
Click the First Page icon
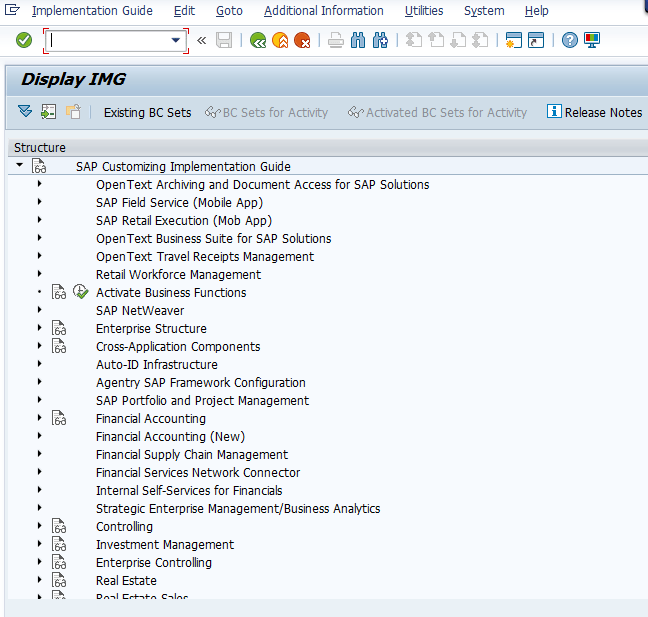click(414, 40)
